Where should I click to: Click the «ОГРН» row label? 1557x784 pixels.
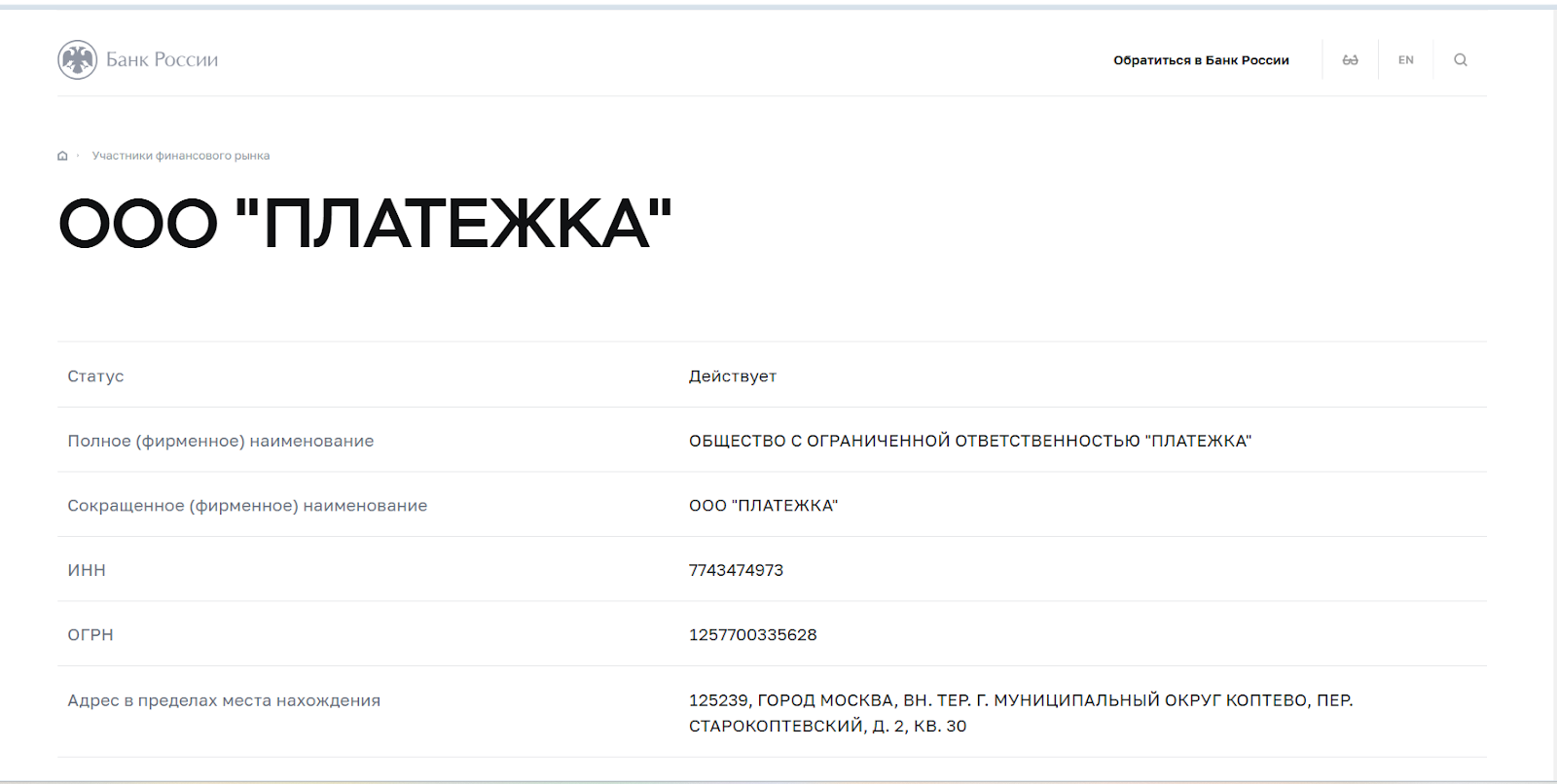pos(91,635)
